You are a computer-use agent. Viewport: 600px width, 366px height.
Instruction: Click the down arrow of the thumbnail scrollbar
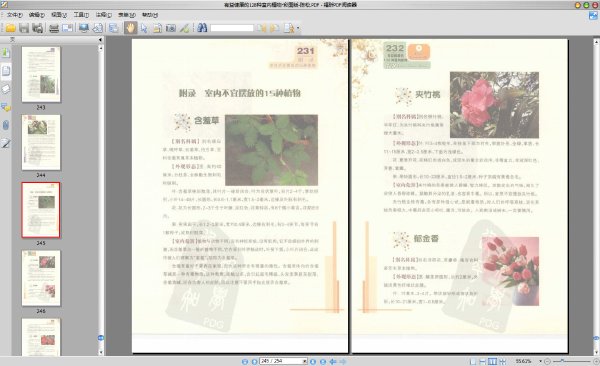point(101,352)
